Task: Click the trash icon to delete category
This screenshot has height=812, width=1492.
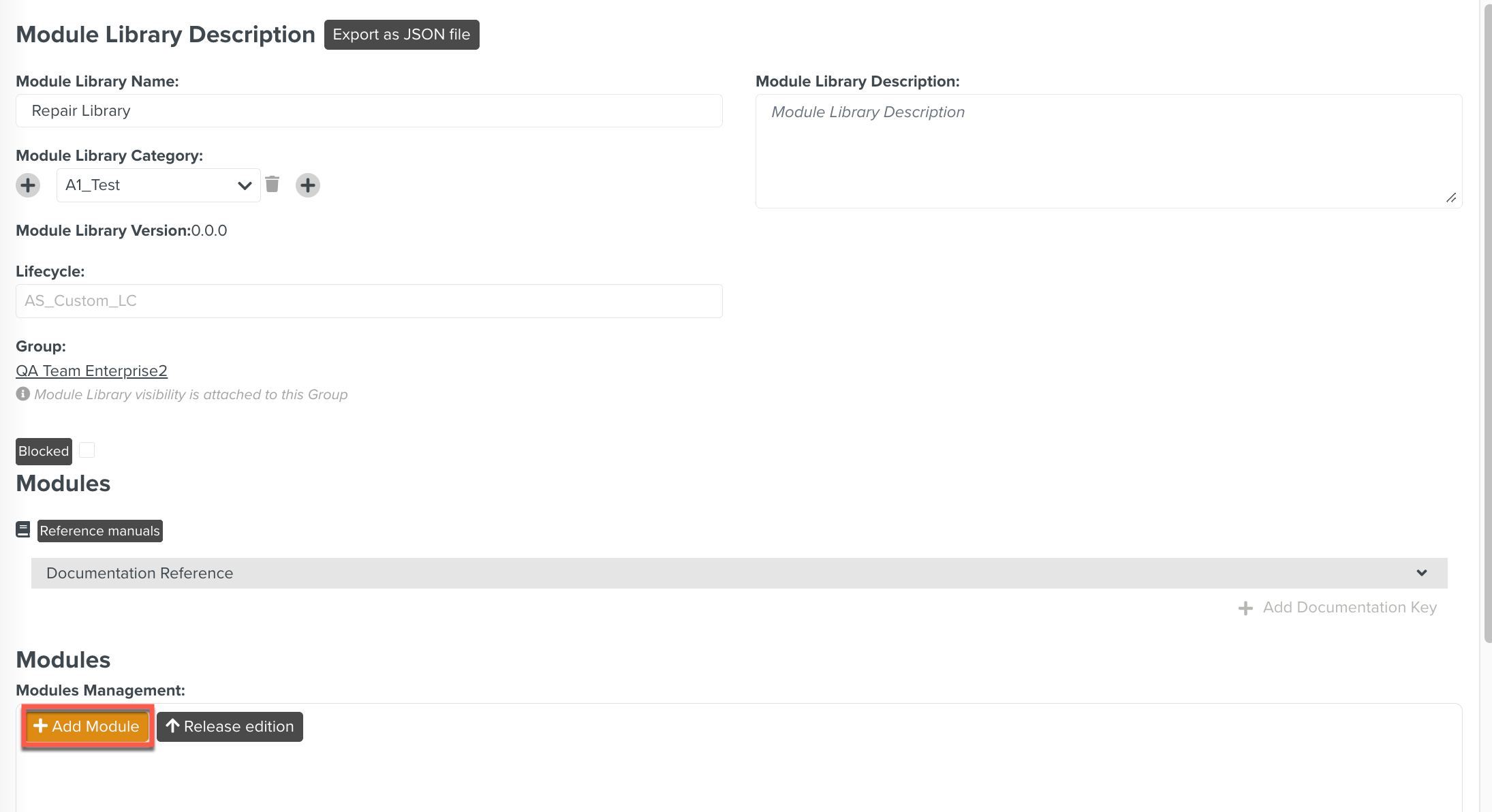Action: 273,185
